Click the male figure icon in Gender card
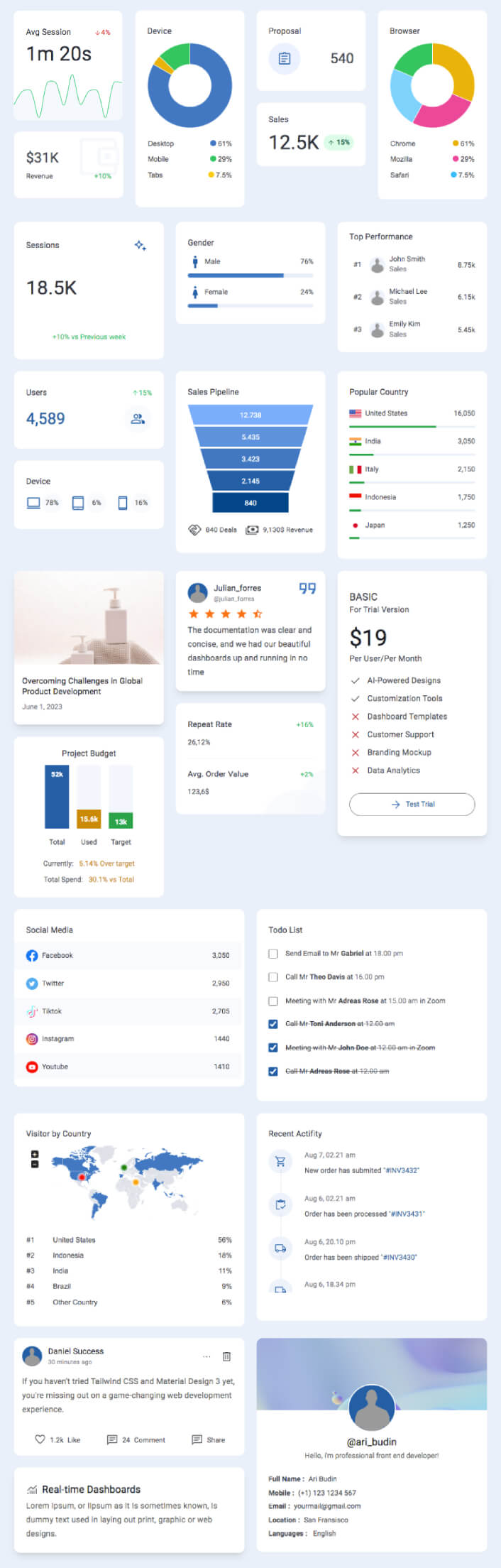 194,262
